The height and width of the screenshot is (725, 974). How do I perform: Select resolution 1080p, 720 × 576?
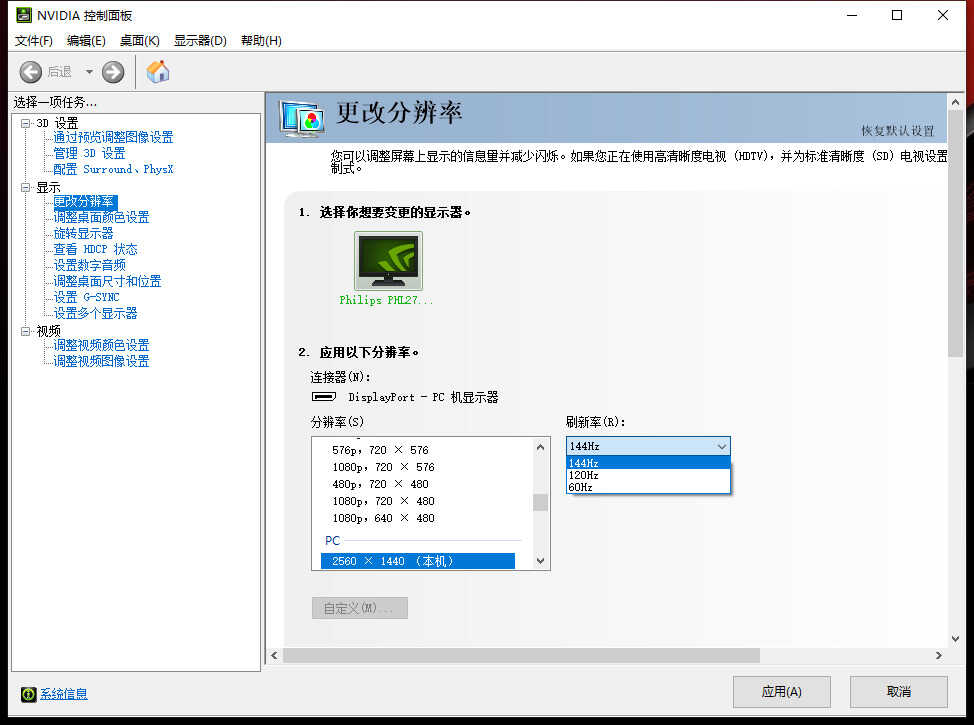pos(383,467)
